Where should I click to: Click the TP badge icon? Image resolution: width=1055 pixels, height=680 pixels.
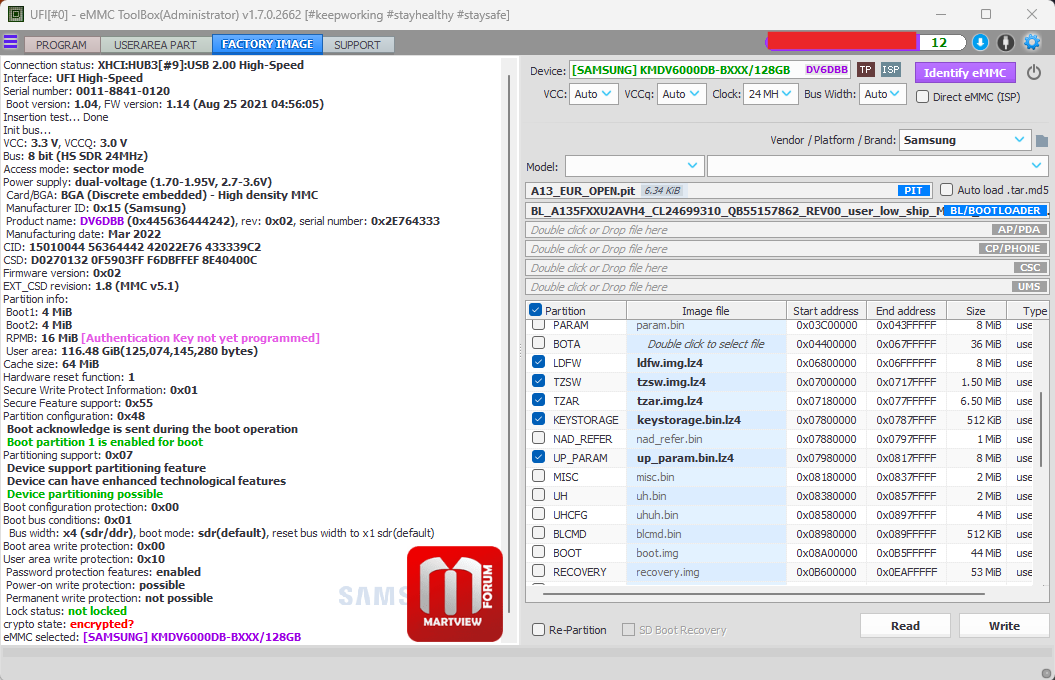(866, 70)
